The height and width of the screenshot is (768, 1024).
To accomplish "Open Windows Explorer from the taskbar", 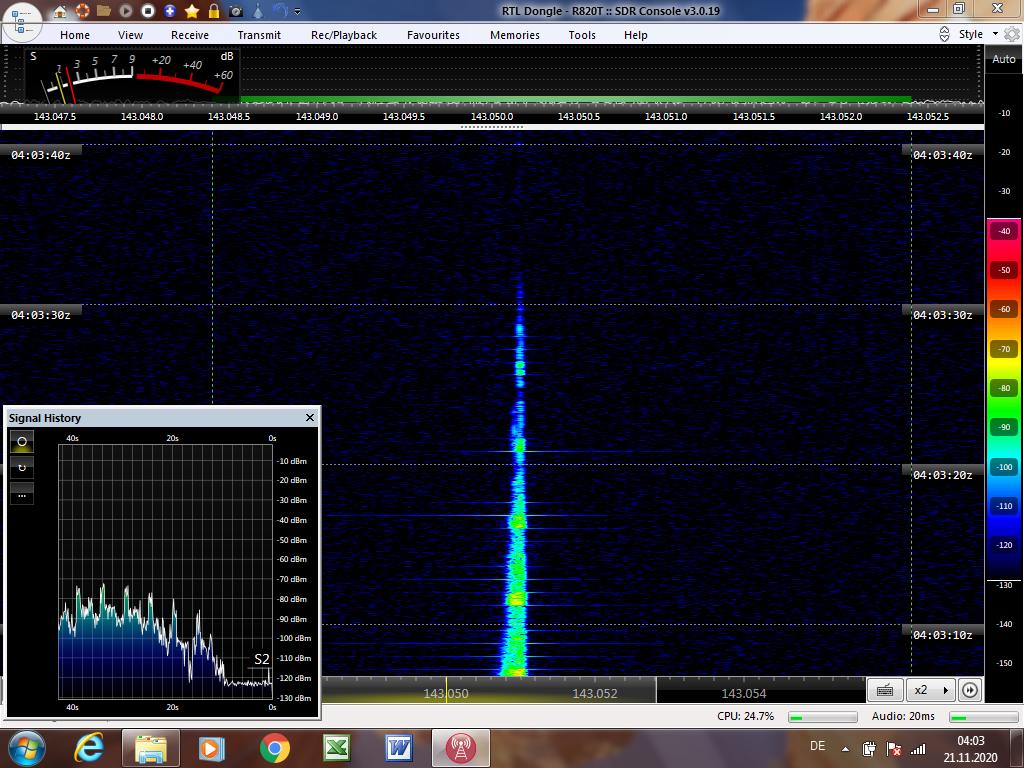I will [x=151, y=748].
